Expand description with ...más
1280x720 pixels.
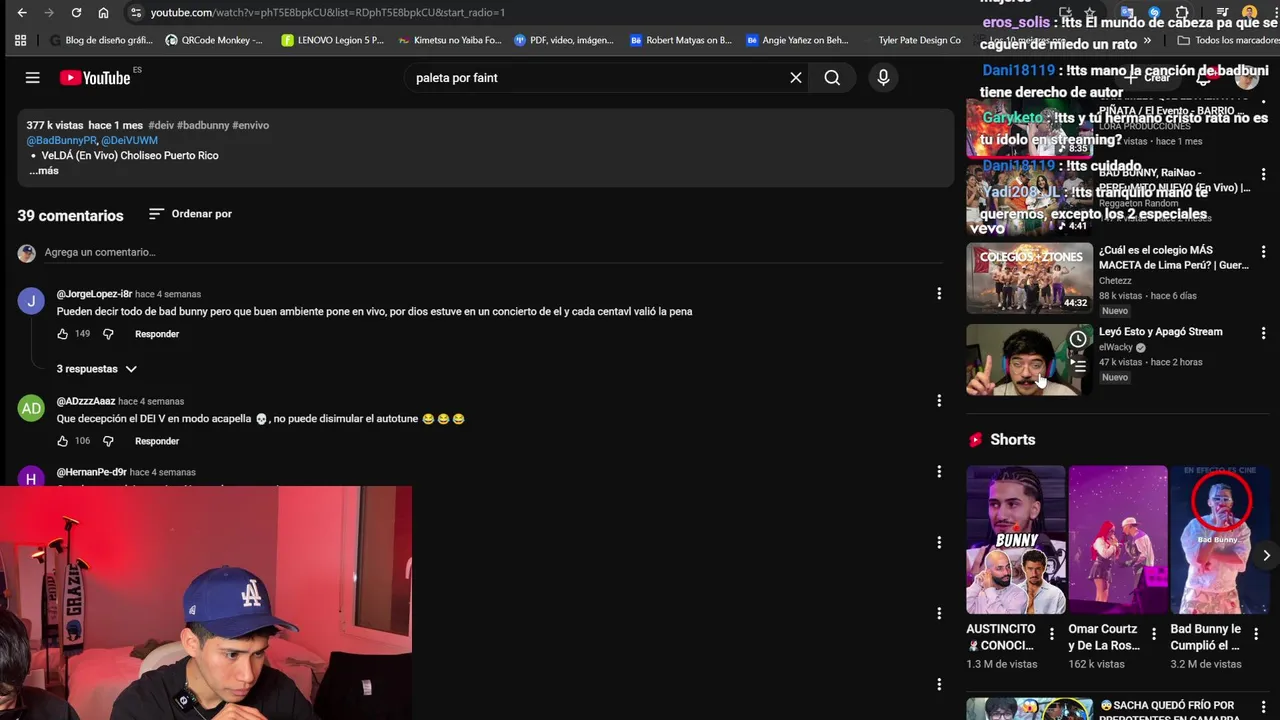(44, 171)
